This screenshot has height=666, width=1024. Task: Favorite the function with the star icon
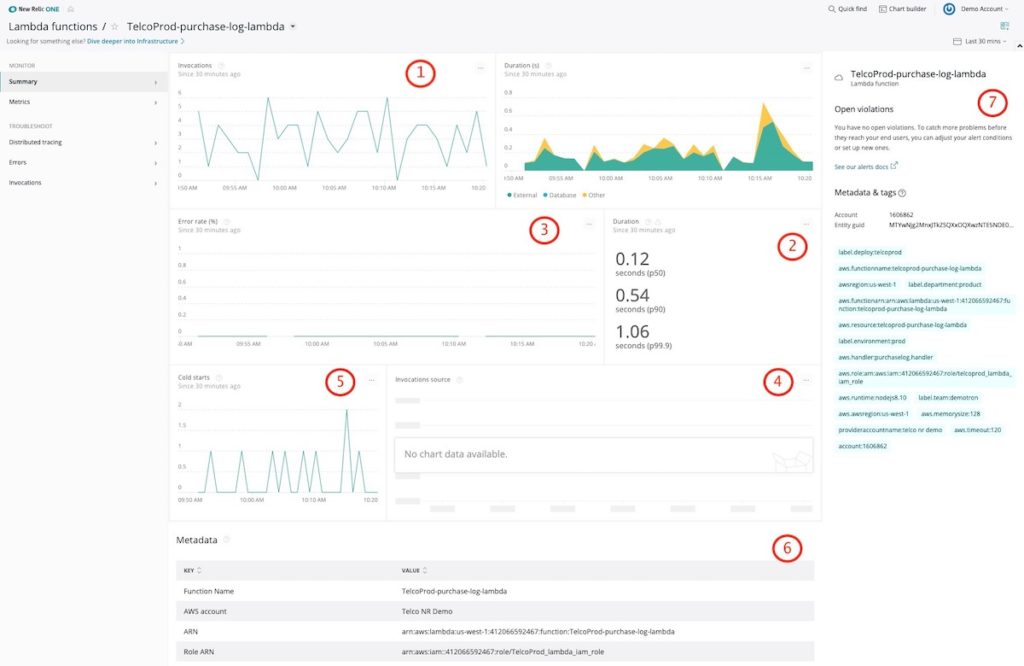(x=114, y=27)
